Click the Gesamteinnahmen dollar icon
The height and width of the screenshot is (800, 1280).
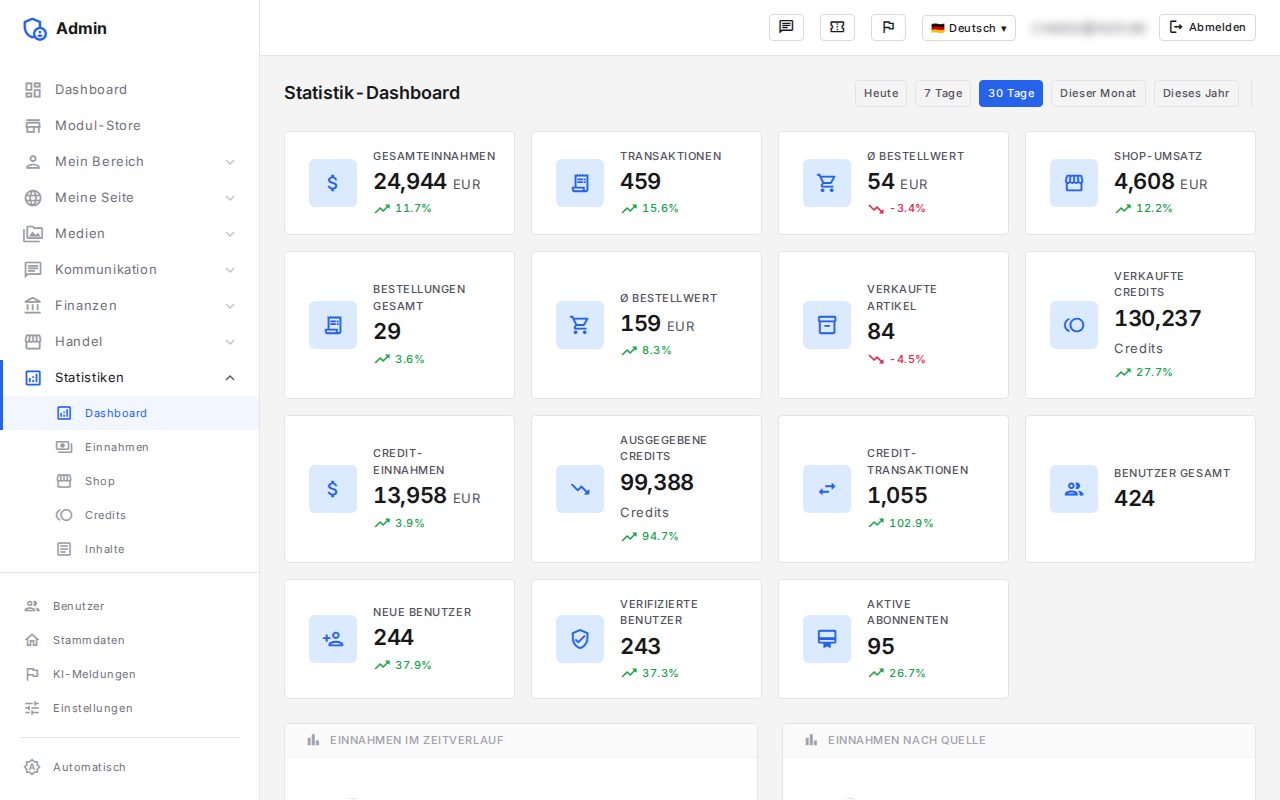[333, 183]
